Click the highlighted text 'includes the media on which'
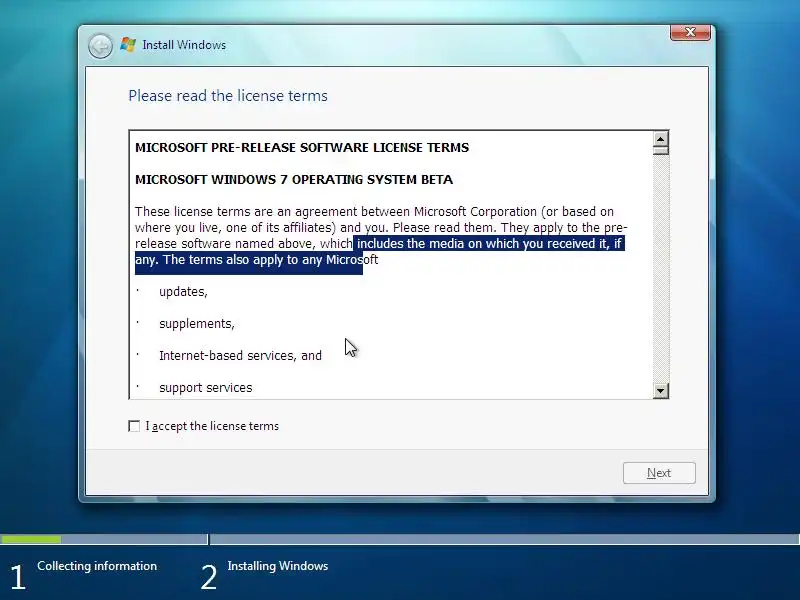Screen dimensions: 800x600 click(436, 244)
